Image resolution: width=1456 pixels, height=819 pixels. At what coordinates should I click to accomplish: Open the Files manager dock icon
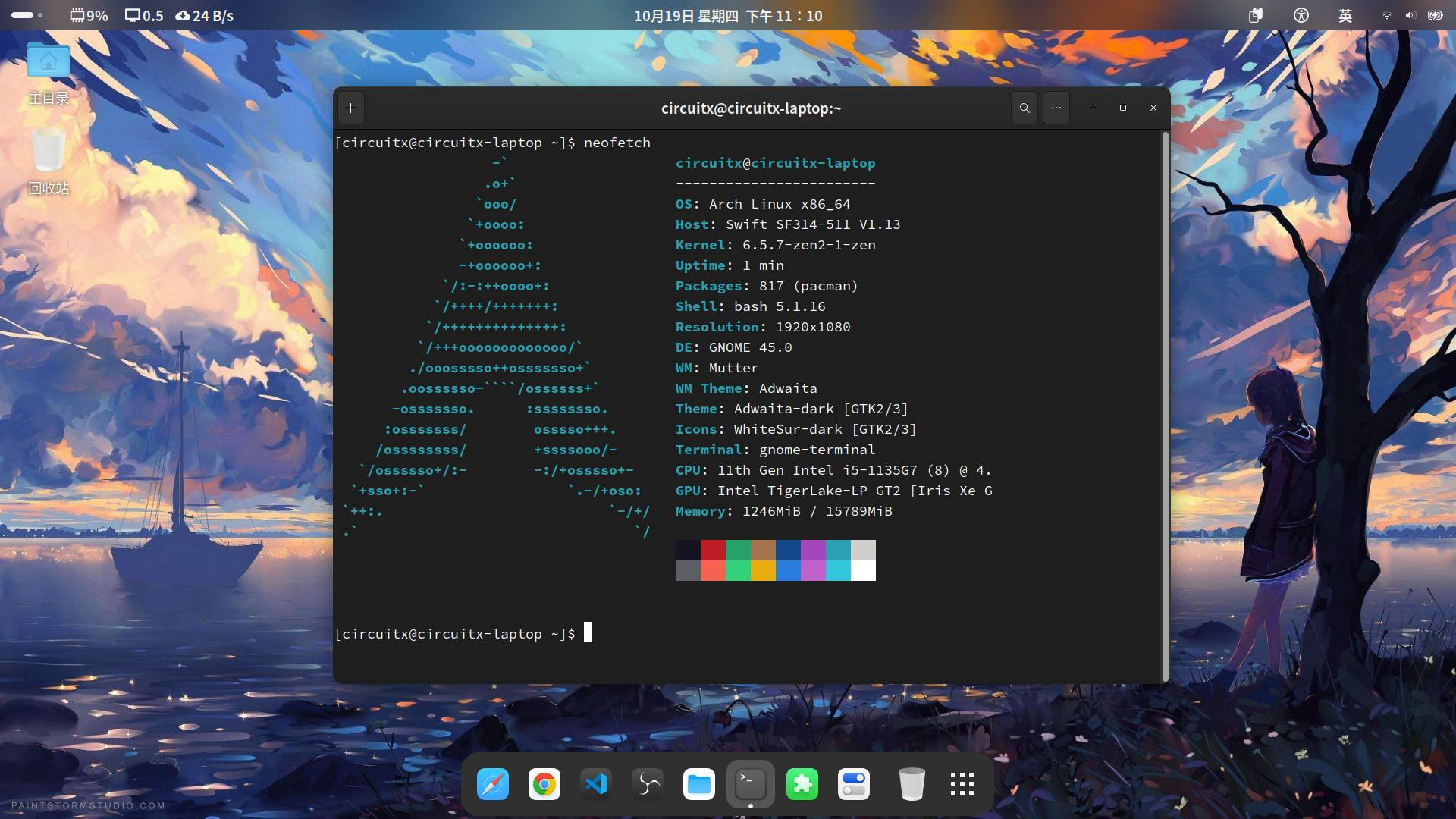[699, 784]
